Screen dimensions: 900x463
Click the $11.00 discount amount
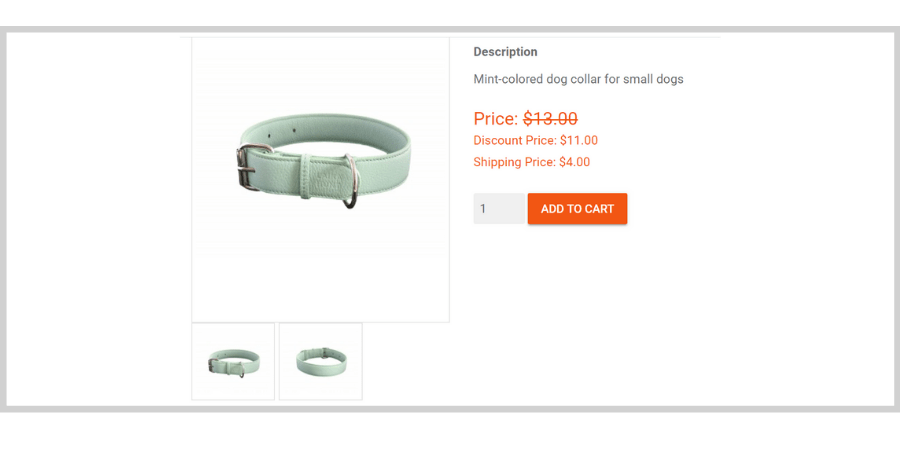[x=579, y=141]
